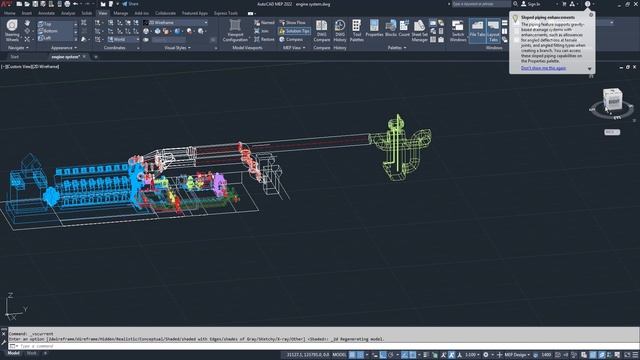
Task: Open the 2D Wireframe visual style dropdown
Action: pyautogui.click(x=176, y=22)
